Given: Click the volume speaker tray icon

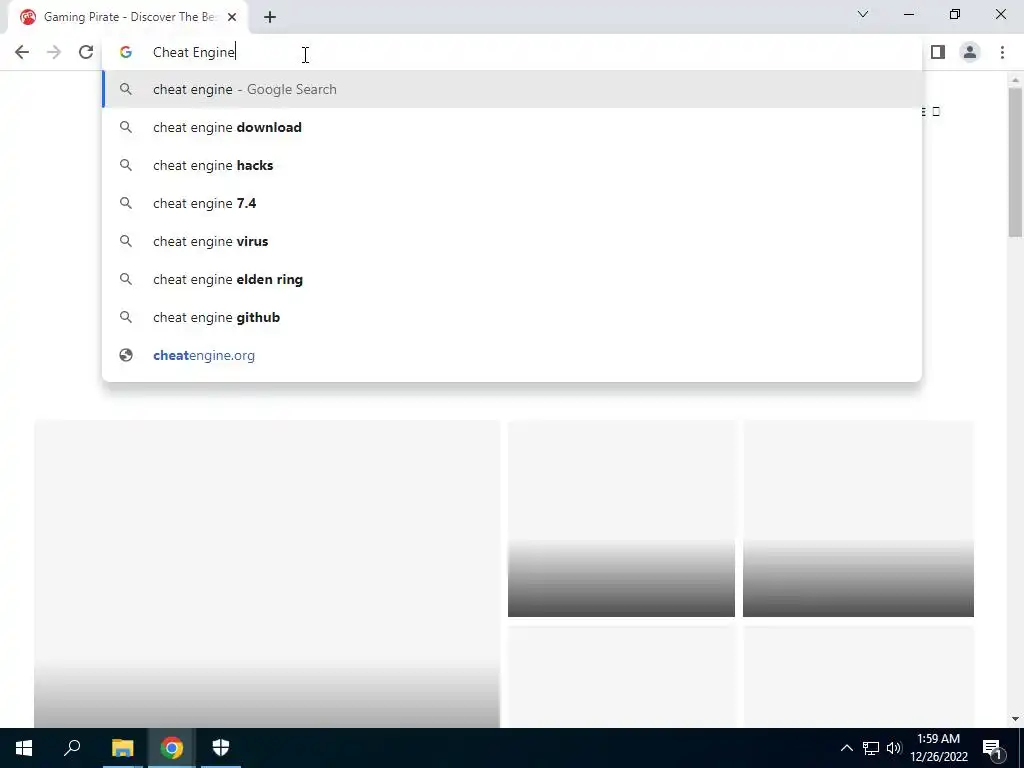Looking at the screenshot, I should click(894, 748).
